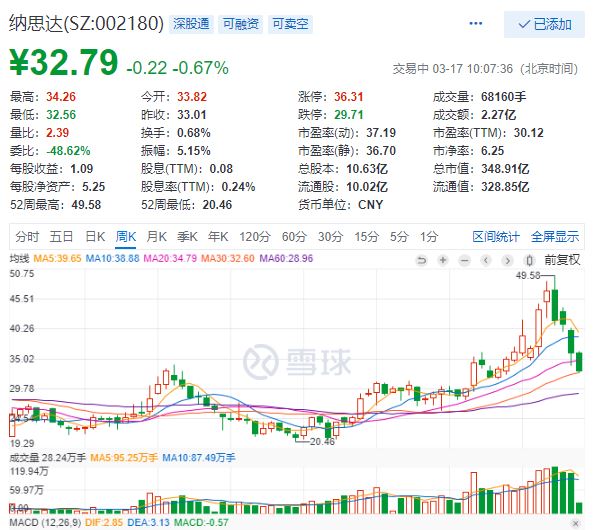
Task: Click the 最高 value 34.26
Action: point(61,97)
